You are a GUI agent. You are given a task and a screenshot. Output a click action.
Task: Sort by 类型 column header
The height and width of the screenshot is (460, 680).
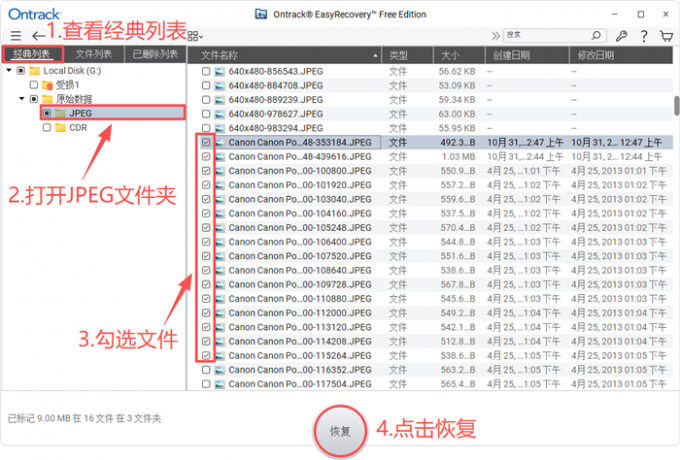(x=407, y=55)
